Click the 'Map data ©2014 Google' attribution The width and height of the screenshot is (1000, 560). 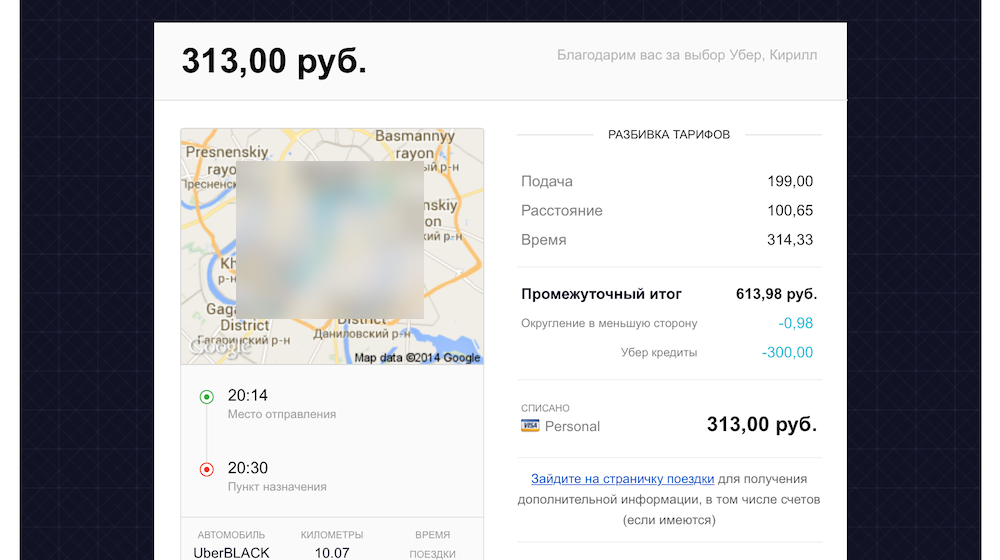(x=417, y=358)
